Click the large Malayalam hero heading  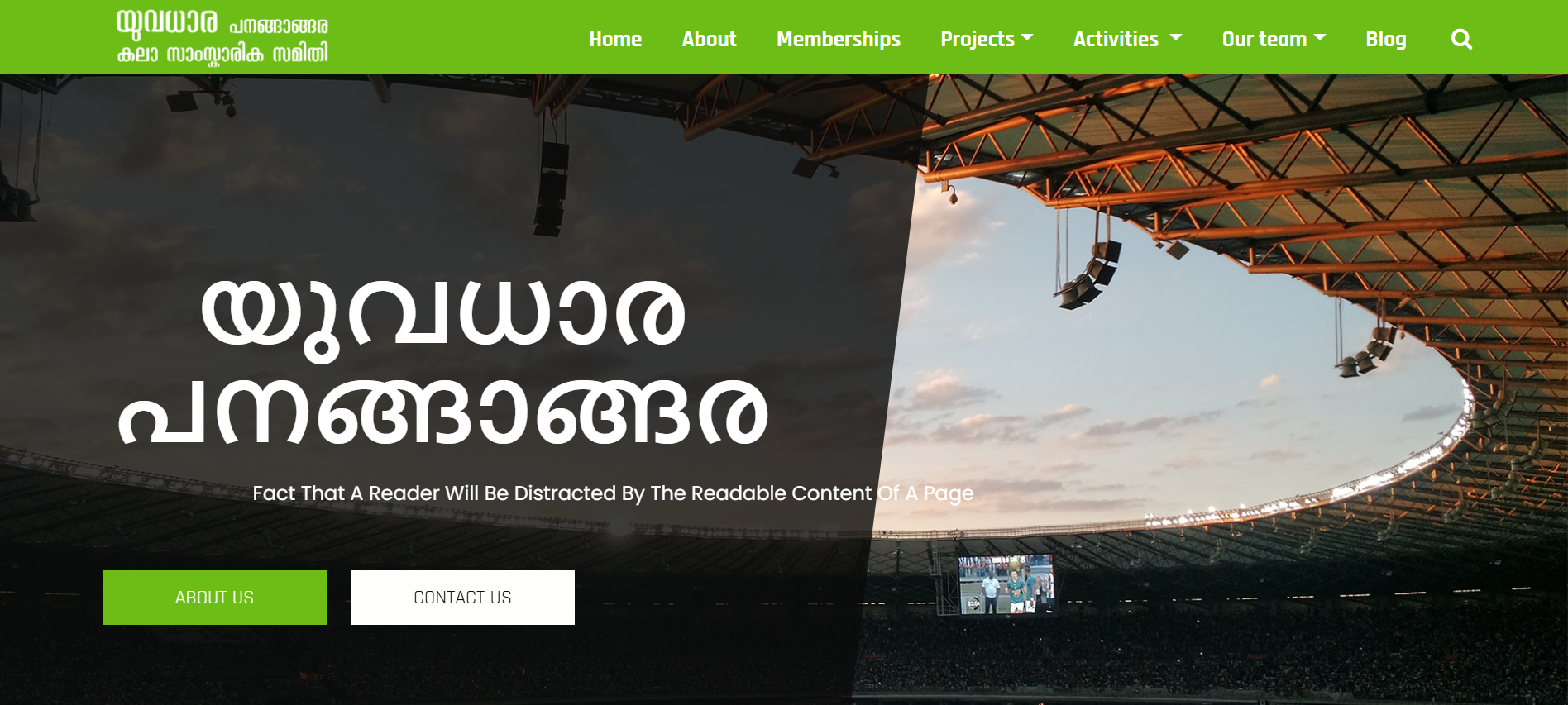tap(443, 361)
